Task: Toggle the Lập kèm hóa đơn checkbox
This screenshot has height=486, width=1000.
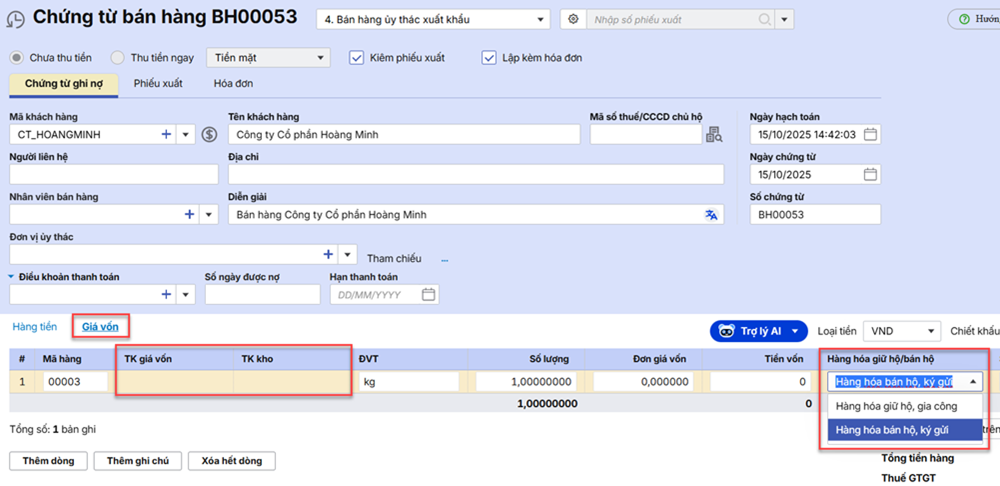Action: pyautogui.click(x=489, y=58)
